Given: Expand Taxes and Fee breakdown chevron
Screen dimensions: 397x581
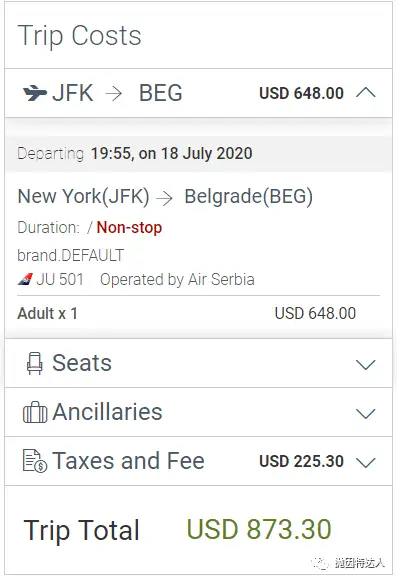Looking at the screenshot, I should [366, 462].
